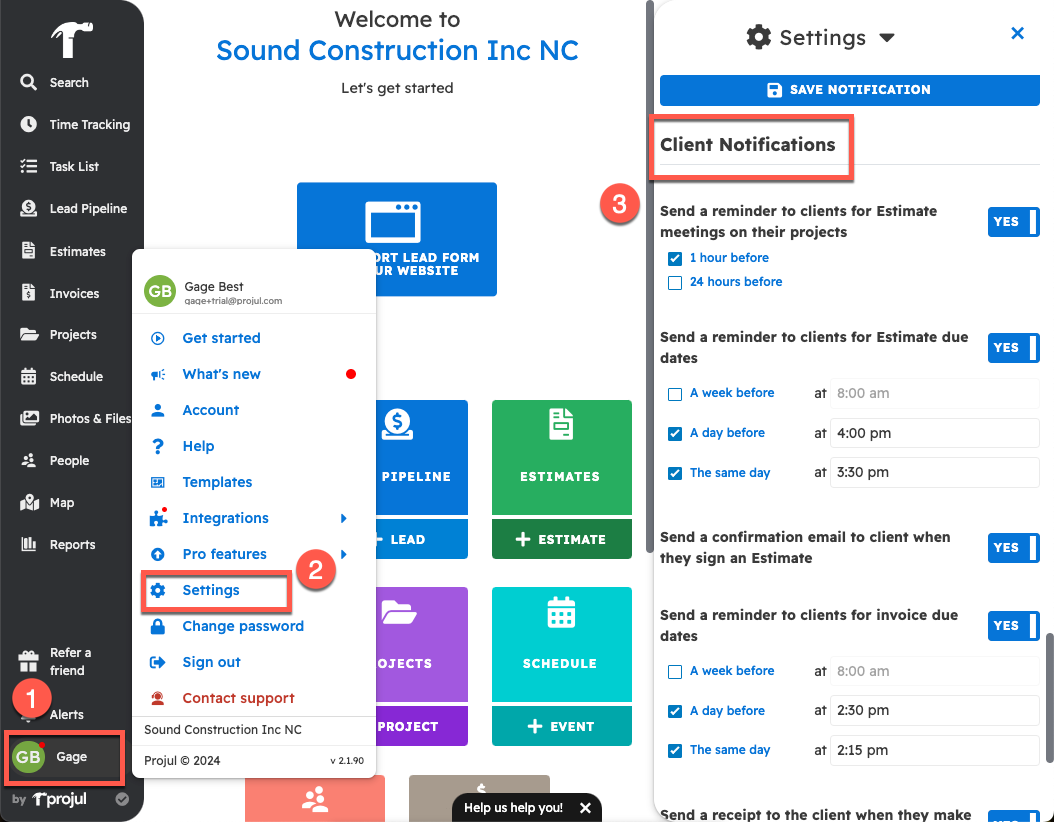This screenshot has height=822, width=1054.
Task: Toggle Estimate due date reminders off
Action: 1013,348
